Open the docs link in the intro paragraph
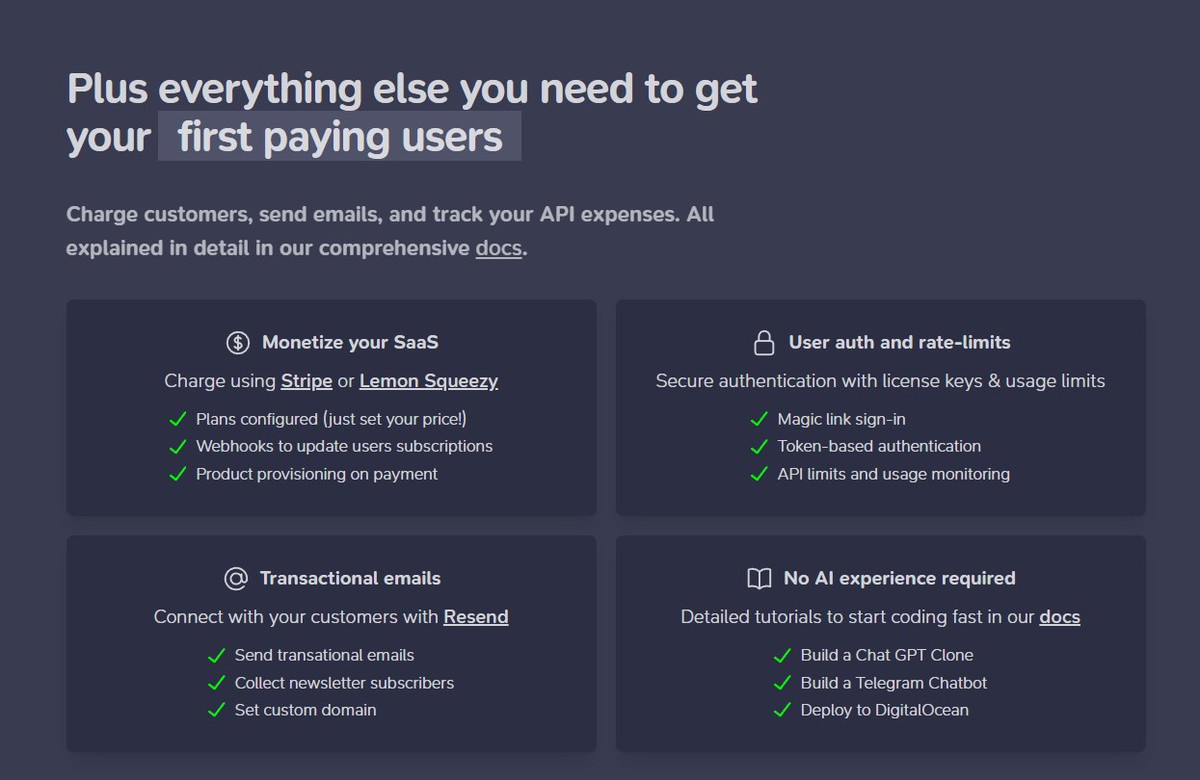1200x780 pixels. click(x=498, y=248)
